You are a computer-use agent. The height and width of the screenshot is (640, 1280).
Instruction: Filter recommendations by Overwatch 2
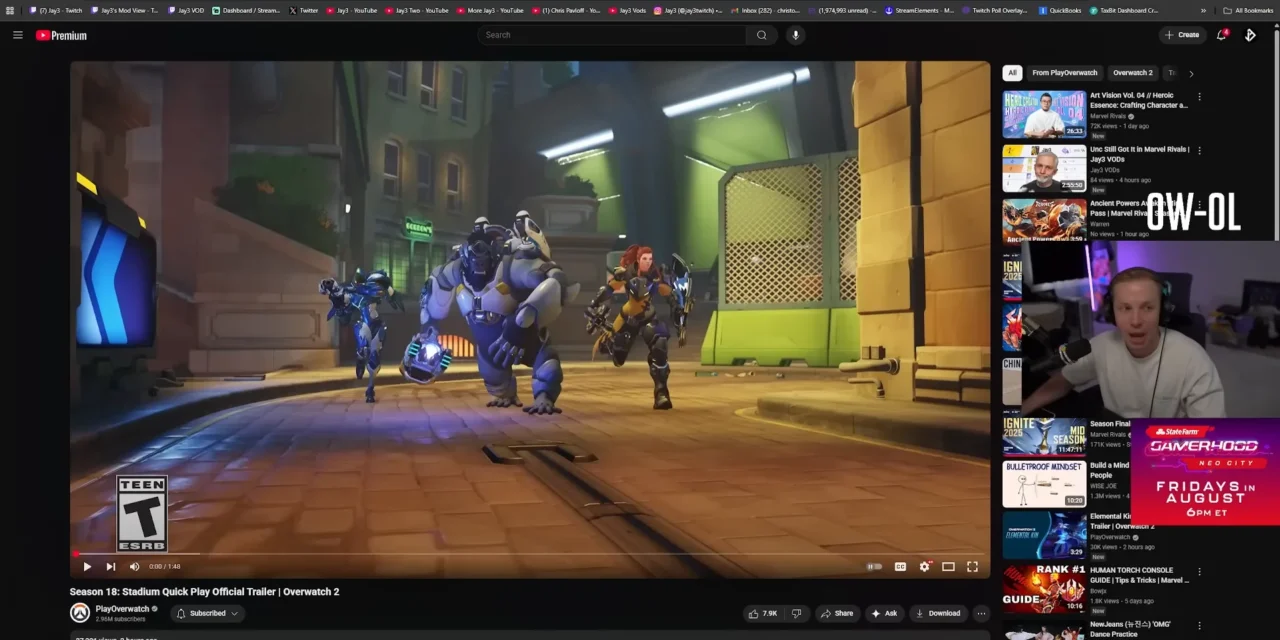1132,72
